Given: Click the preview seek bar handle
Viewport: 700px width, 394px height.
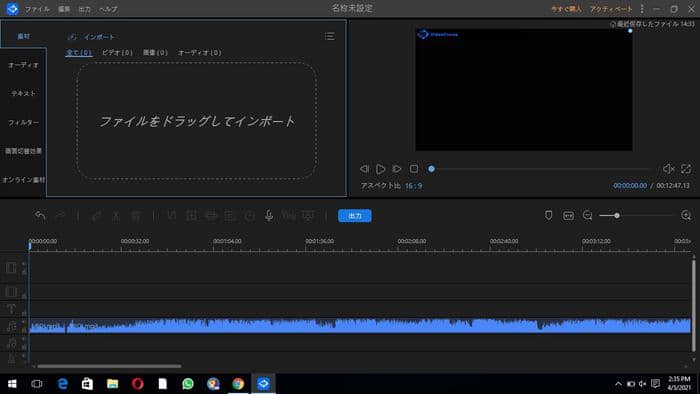Looking at the screenshot, I should [x=431, y=169].
